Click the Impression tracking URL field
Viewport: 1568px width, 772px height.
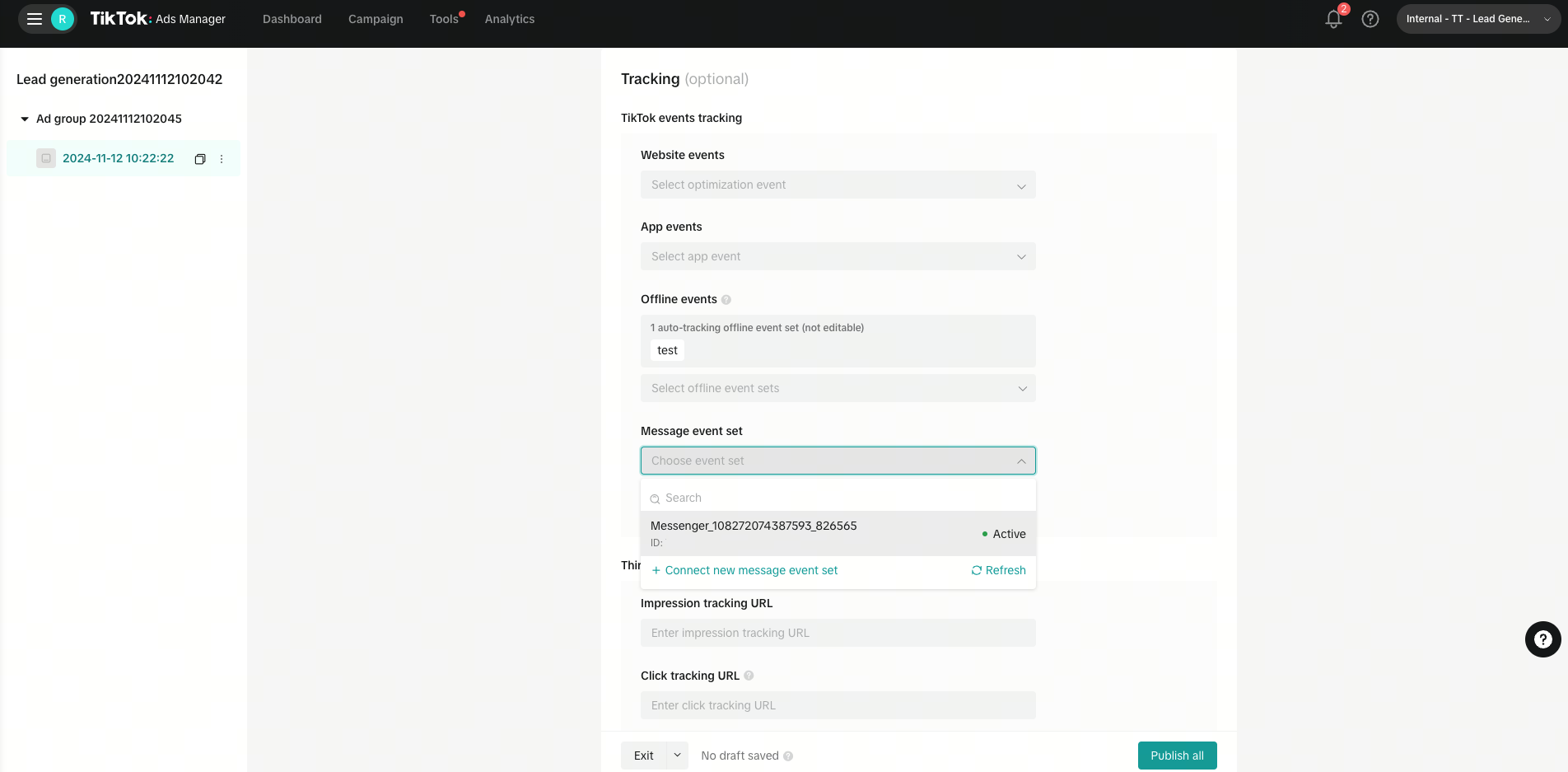coord(838,633)
